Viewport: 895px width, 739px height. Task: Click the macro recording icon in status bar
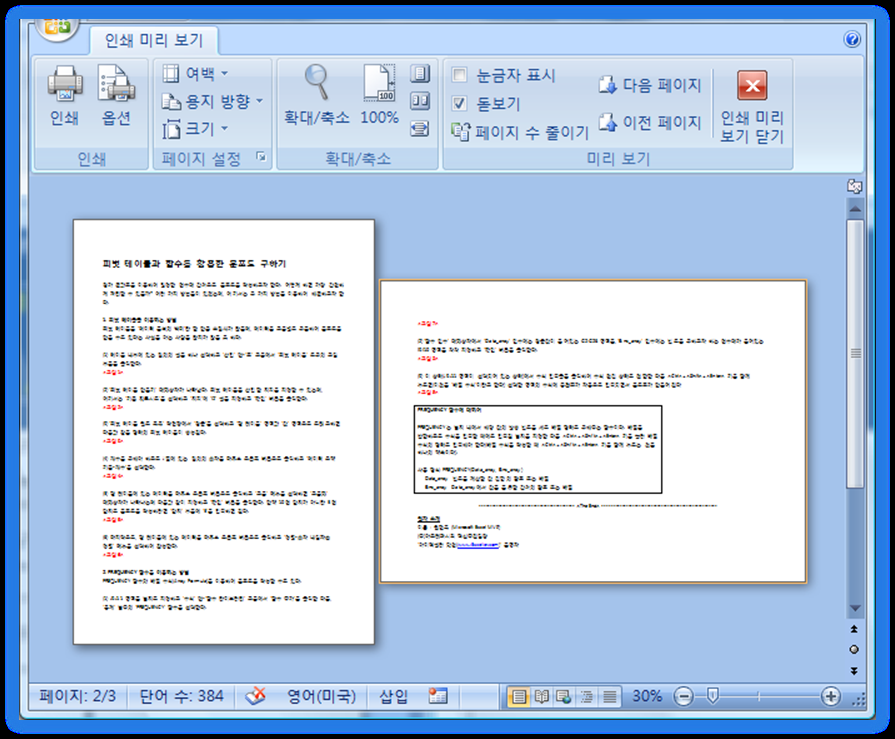(438, 696)
